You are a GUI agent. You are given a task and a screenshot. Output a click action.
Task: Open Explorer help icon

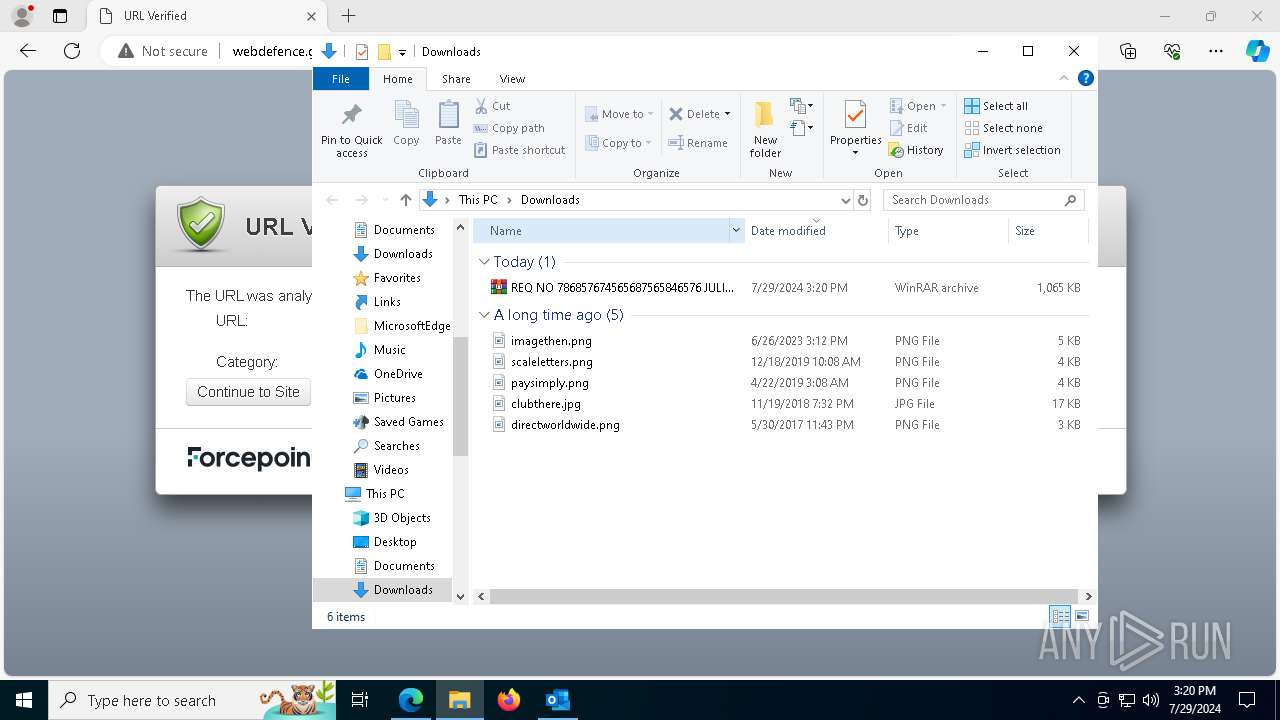click(x=1085, y=78)
